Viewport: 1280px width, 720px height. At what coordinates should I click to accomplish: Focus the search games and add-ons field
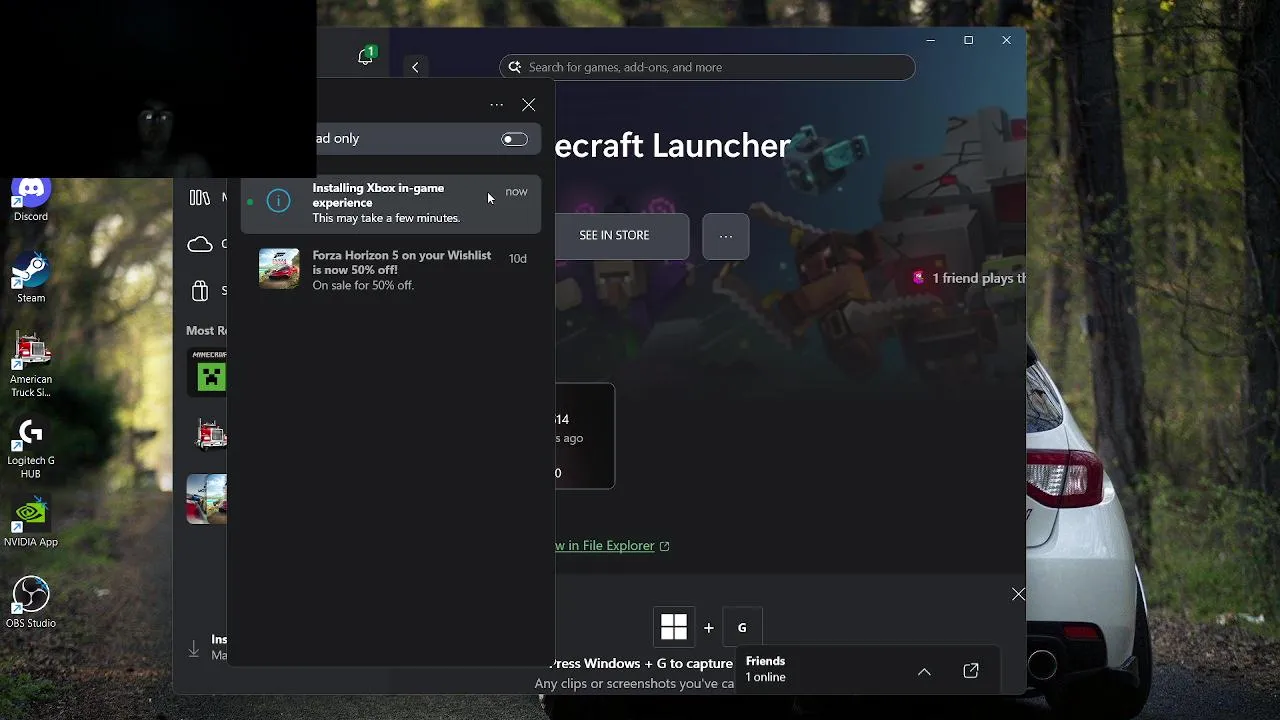pyautogui.click(x=707, y=67)
